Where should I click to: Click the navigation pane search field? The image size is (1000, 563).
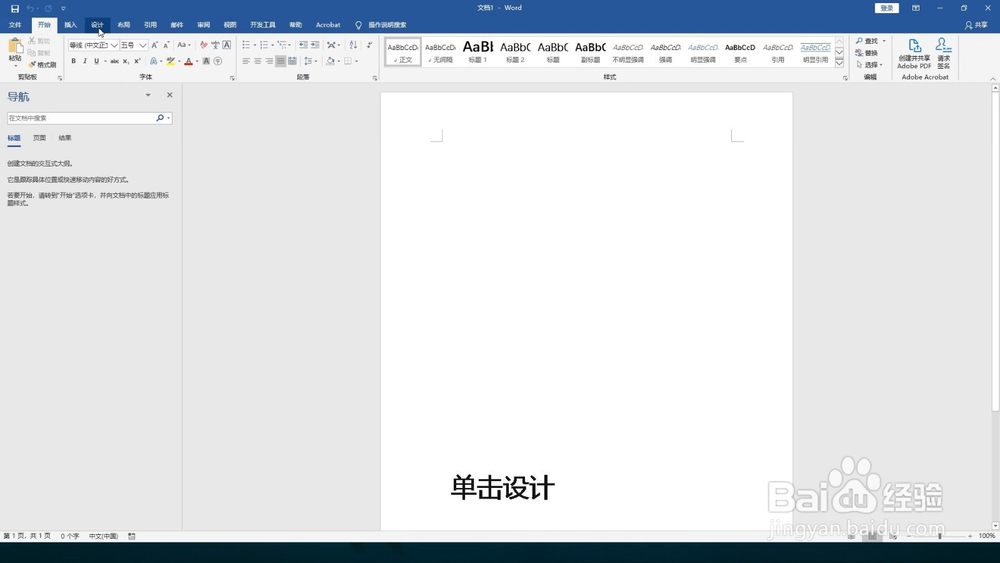pos(80,118)
